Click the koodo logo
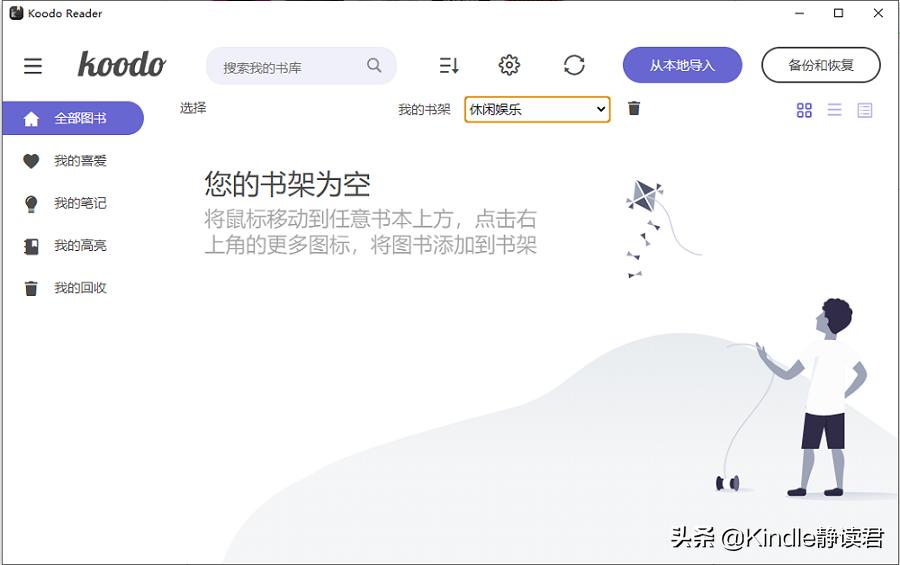 pyautogui.click(x=122, y=64)
